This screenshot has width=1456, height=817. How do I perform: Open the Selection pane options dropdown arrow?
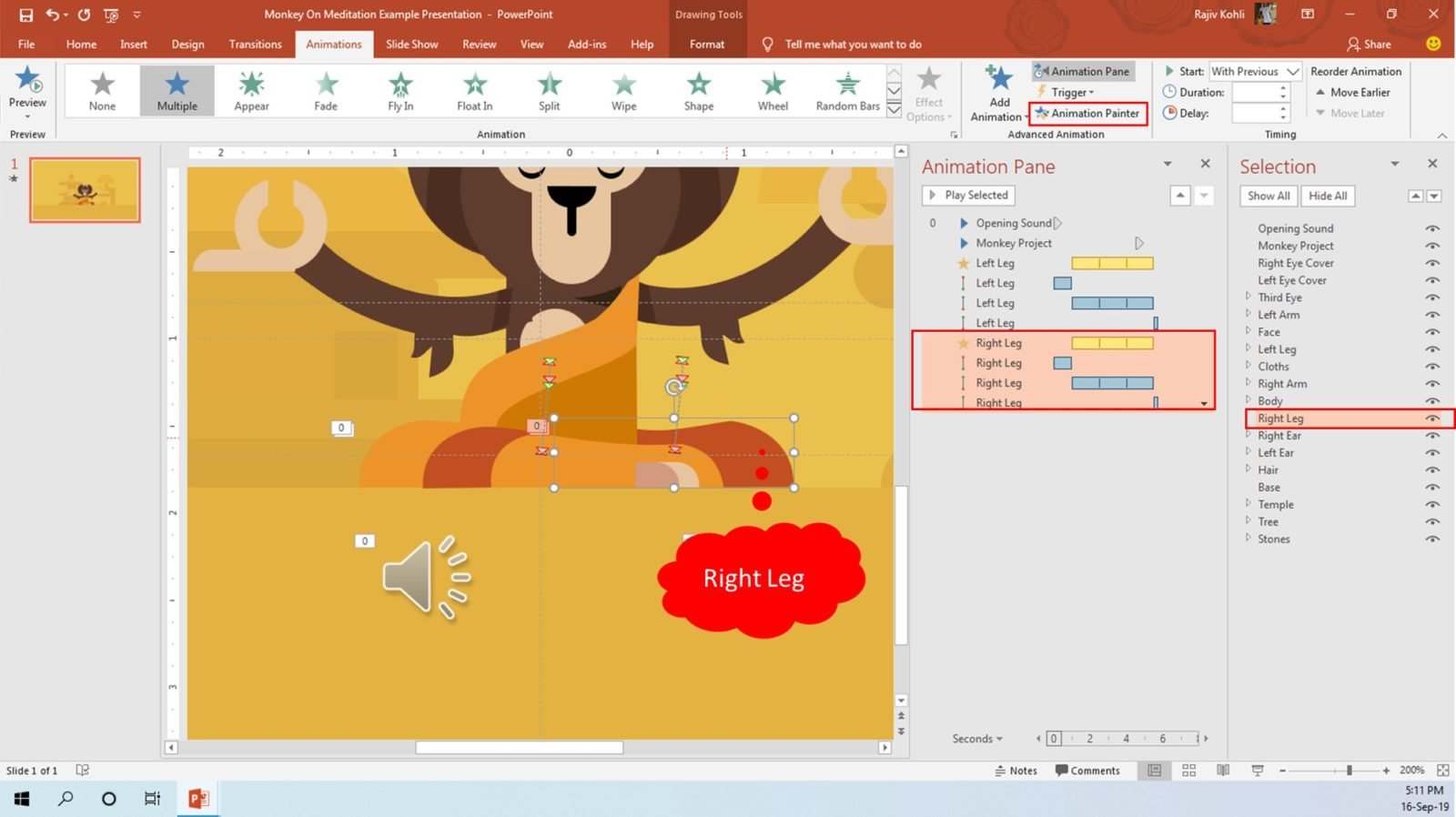(x=1394, y=164)
